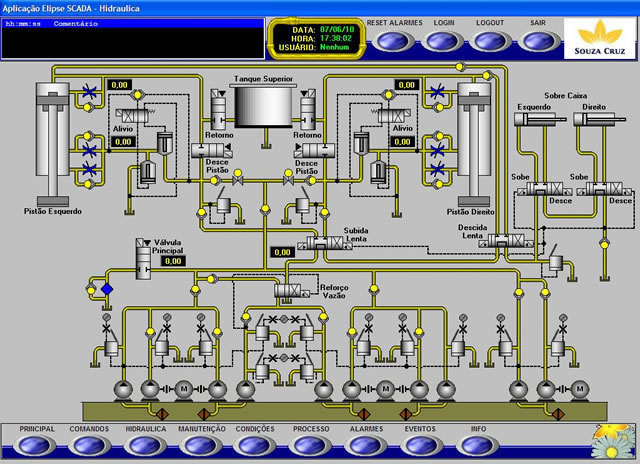
Task: Open the EVENTOS screen
Action: [421, 445]
